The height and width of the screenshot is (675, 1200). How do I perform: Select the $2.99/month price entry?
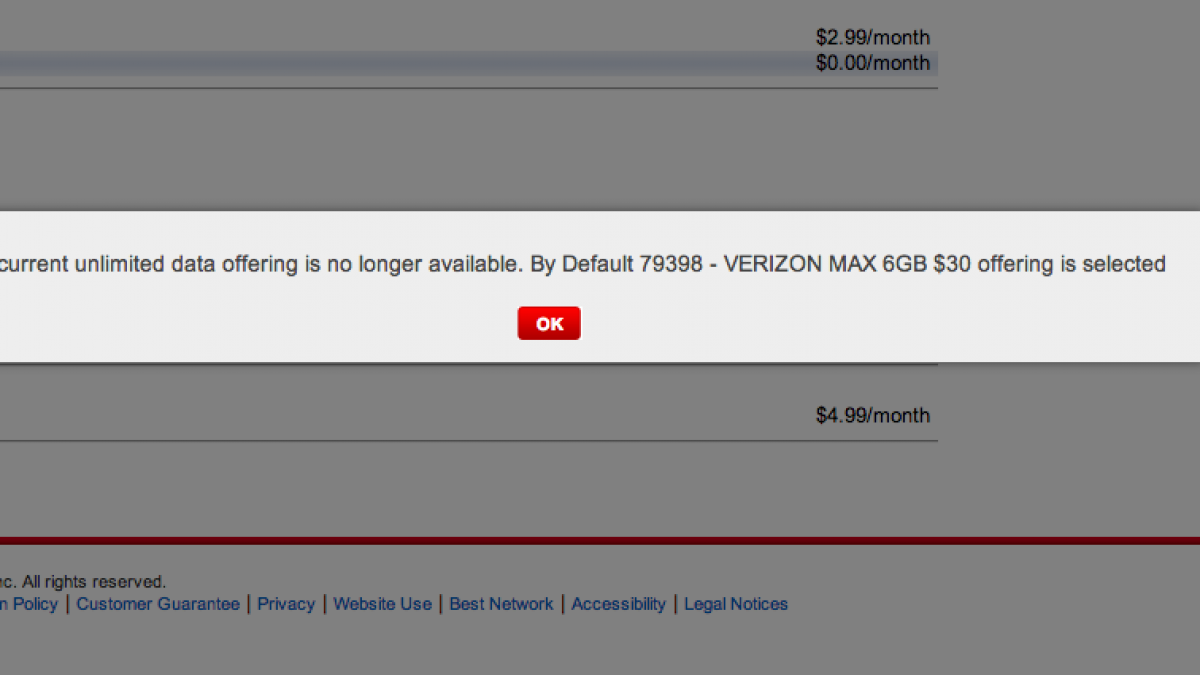[x=872, y=38]
